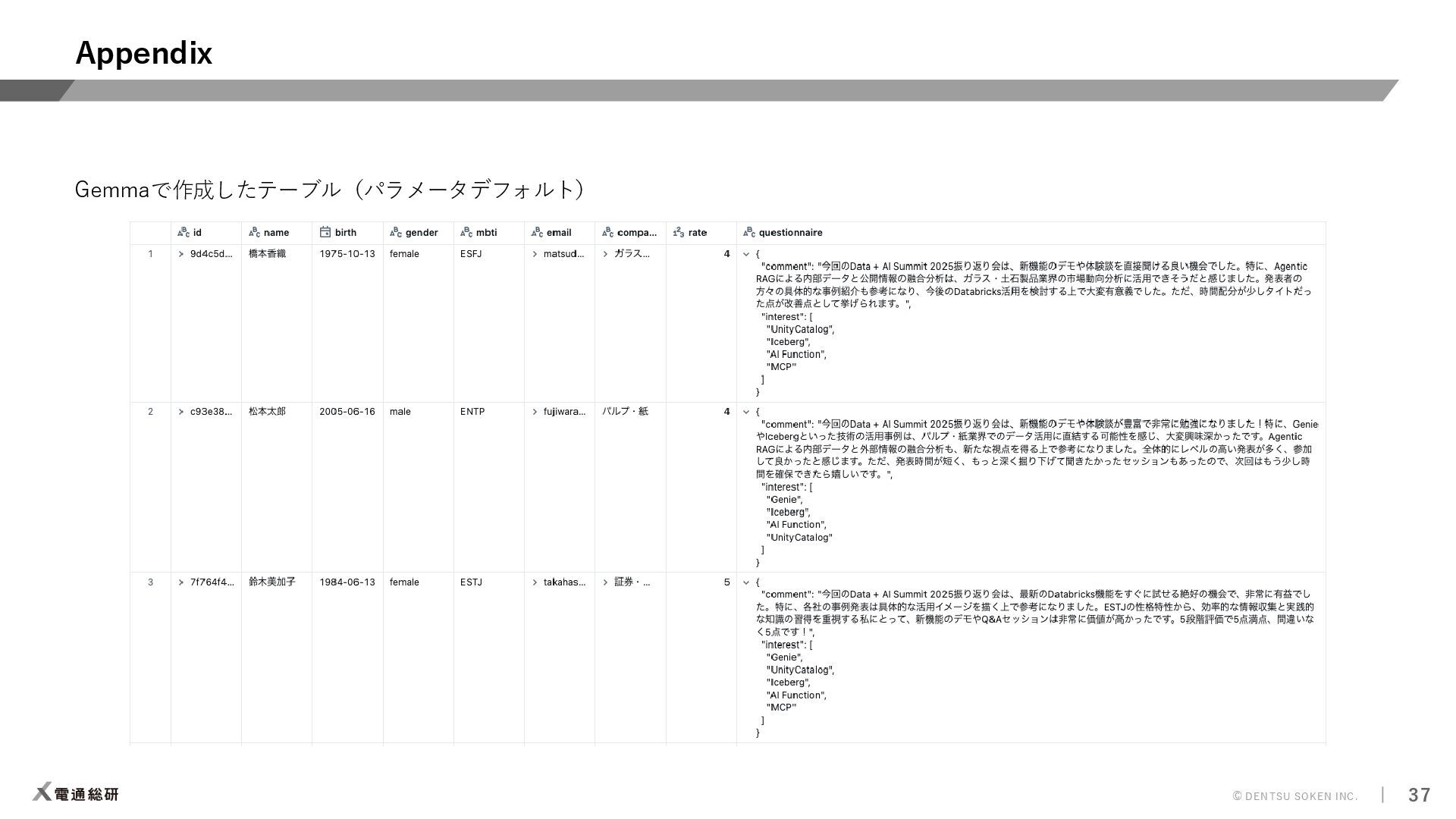Expand the email cell fujiwara...
The height and width of the screenshot is (819, 1456).
535,412
